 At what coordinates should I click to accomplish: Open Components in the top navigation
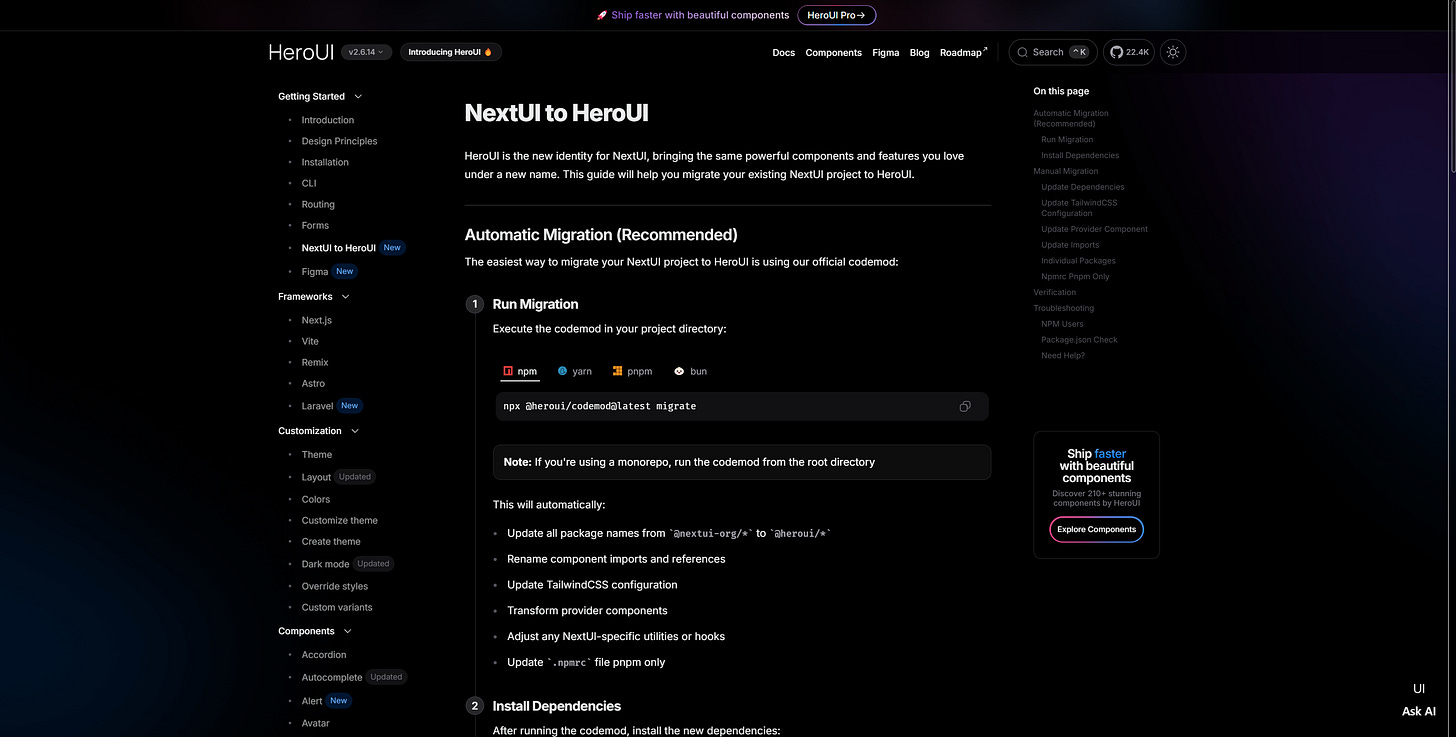point(834,52)
